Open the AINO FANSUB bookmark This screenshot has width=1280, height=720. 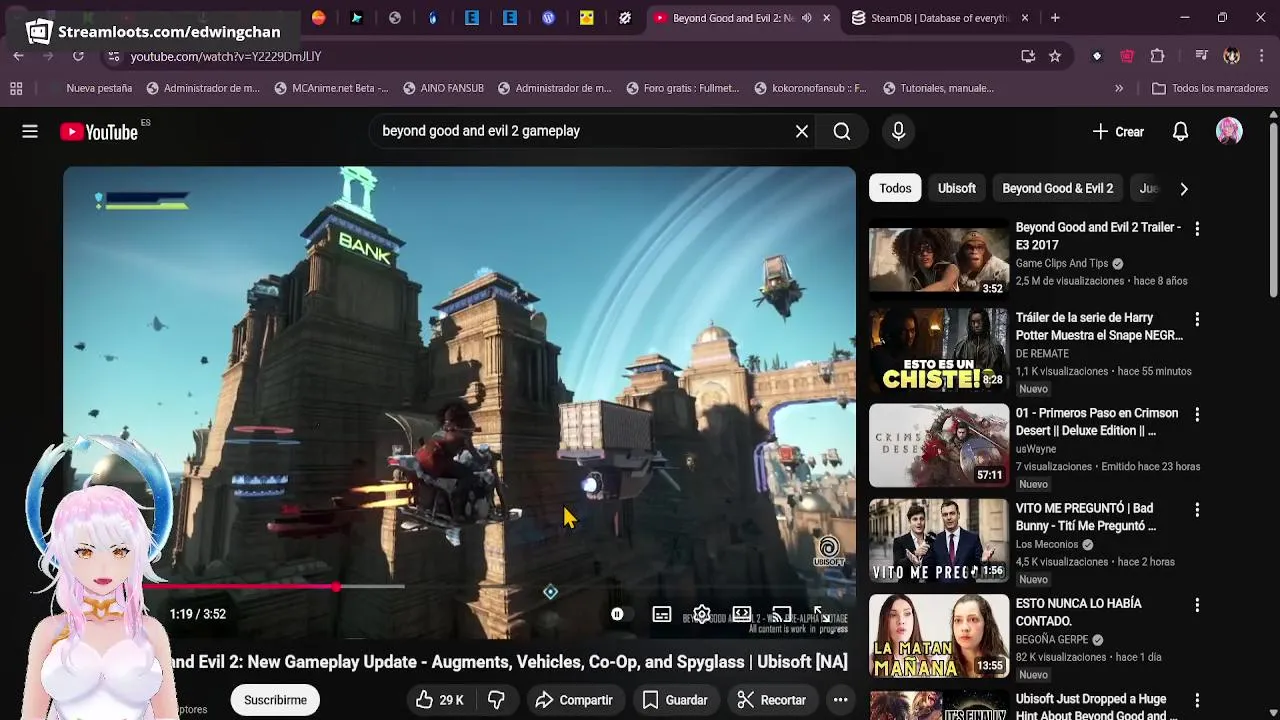click(x=443, y=88)
